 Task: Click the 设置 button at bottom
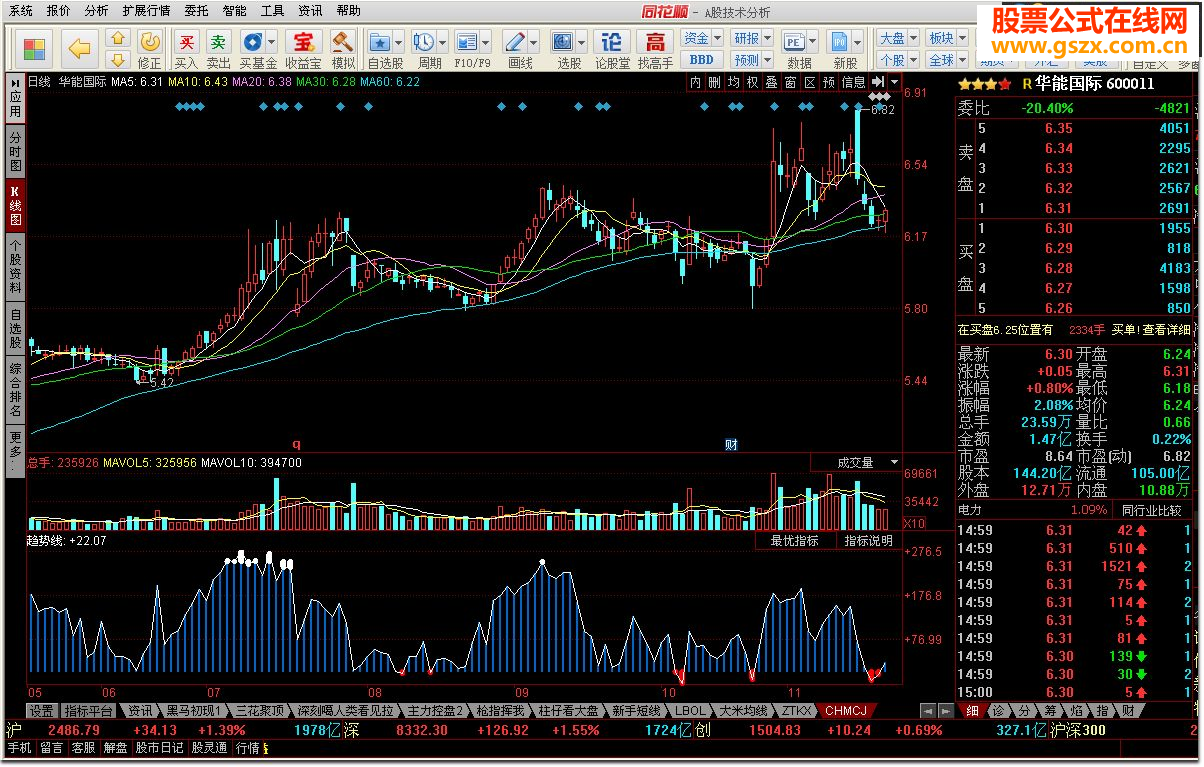(41, 710)
